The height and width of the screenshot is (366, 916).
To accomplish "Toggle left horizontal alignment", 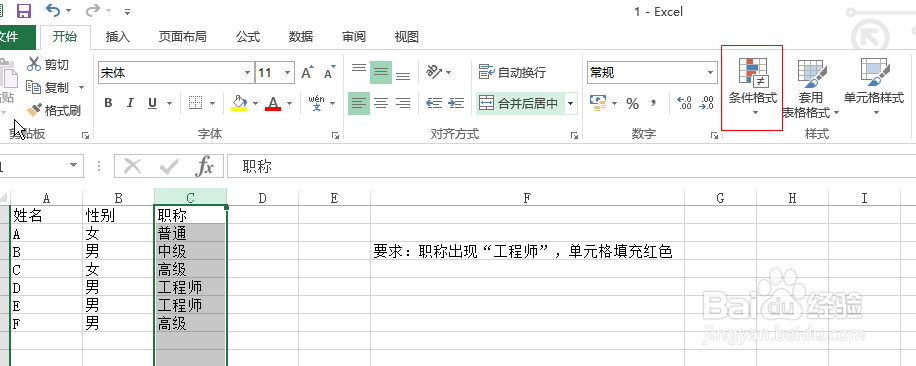I will [359, 104].
